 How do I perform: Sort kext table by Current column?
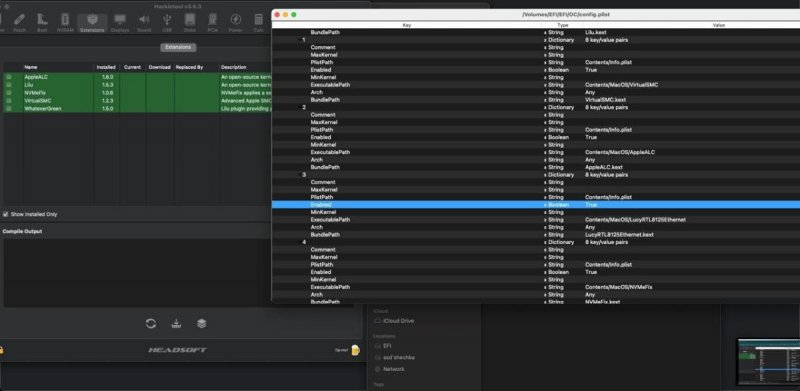(x=132, y=67)
